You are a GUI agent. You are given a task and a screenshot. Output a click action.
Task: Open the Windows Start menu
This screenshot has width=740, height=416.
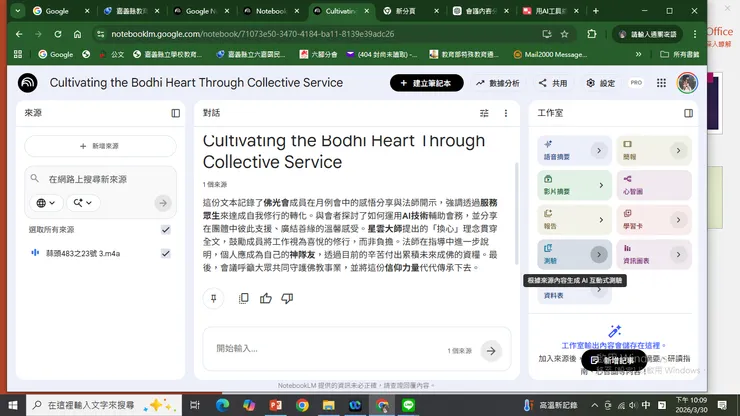coord(13,405)
